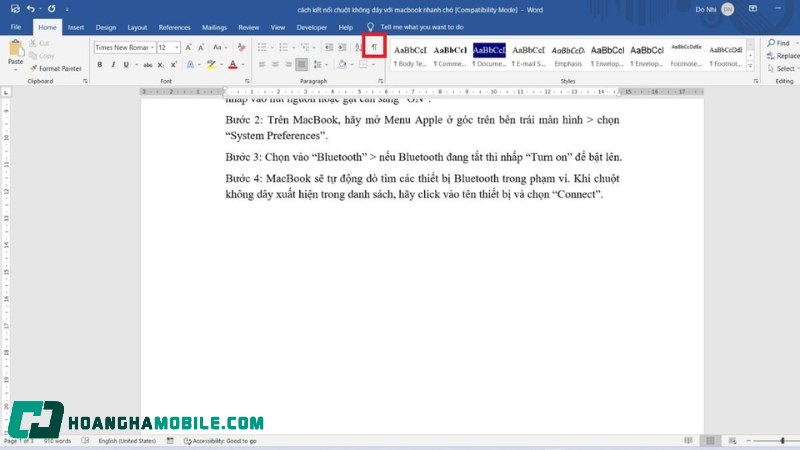The height and width of the screenshot is (450, 800).
Task: Click the Paste button
Action: tap(15, 55)
